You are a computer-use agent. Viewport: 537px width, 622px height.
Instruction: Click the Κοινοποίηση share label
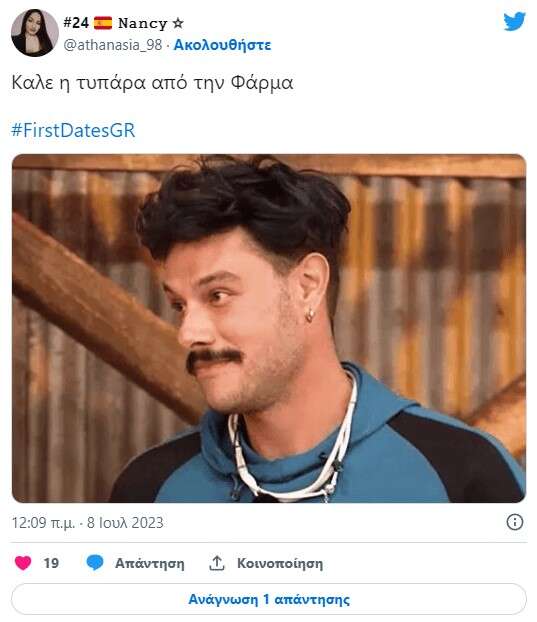point(280,563)
